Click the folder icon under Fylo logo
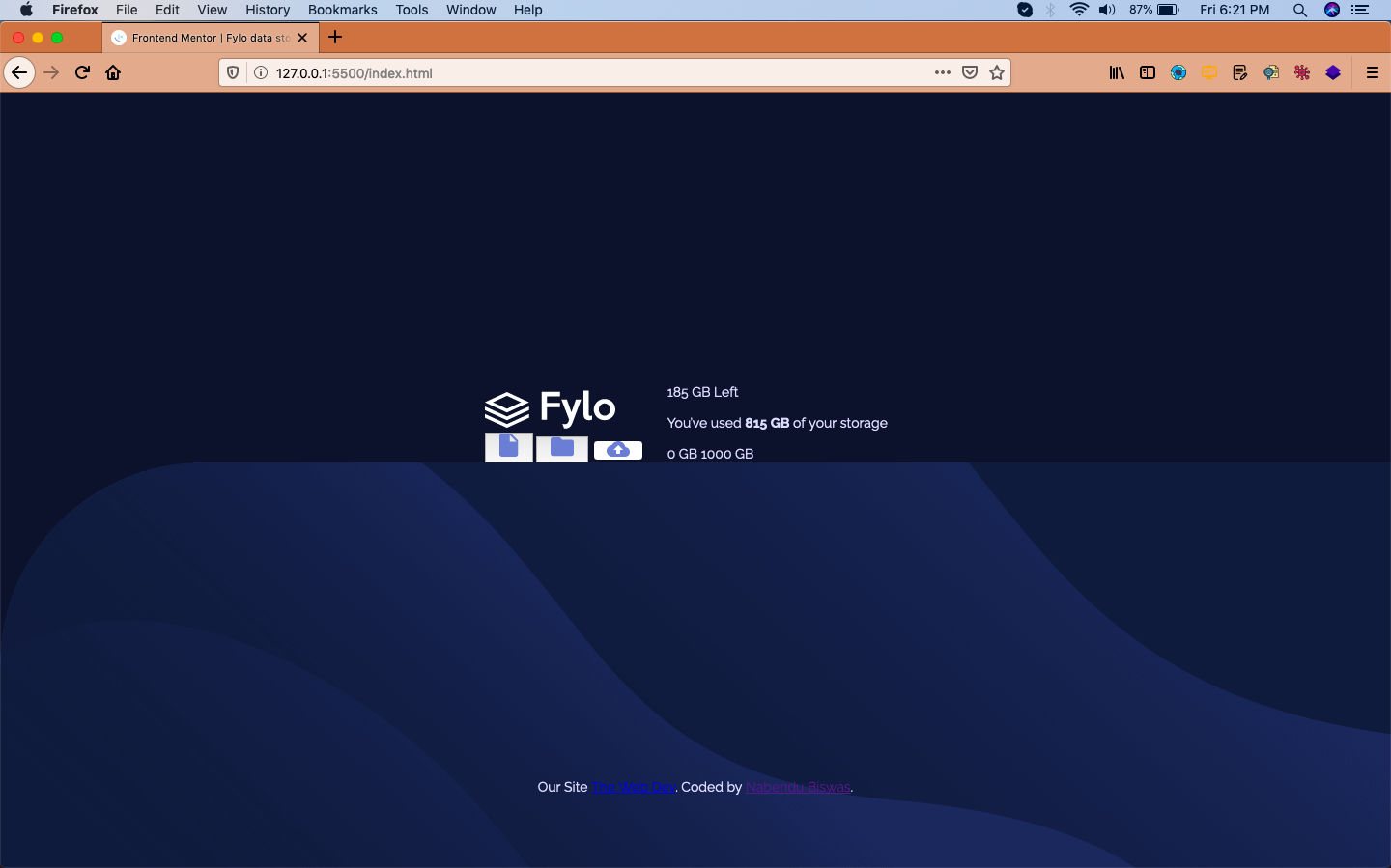This screenshot has height=868, width=1391. [562, 448]
